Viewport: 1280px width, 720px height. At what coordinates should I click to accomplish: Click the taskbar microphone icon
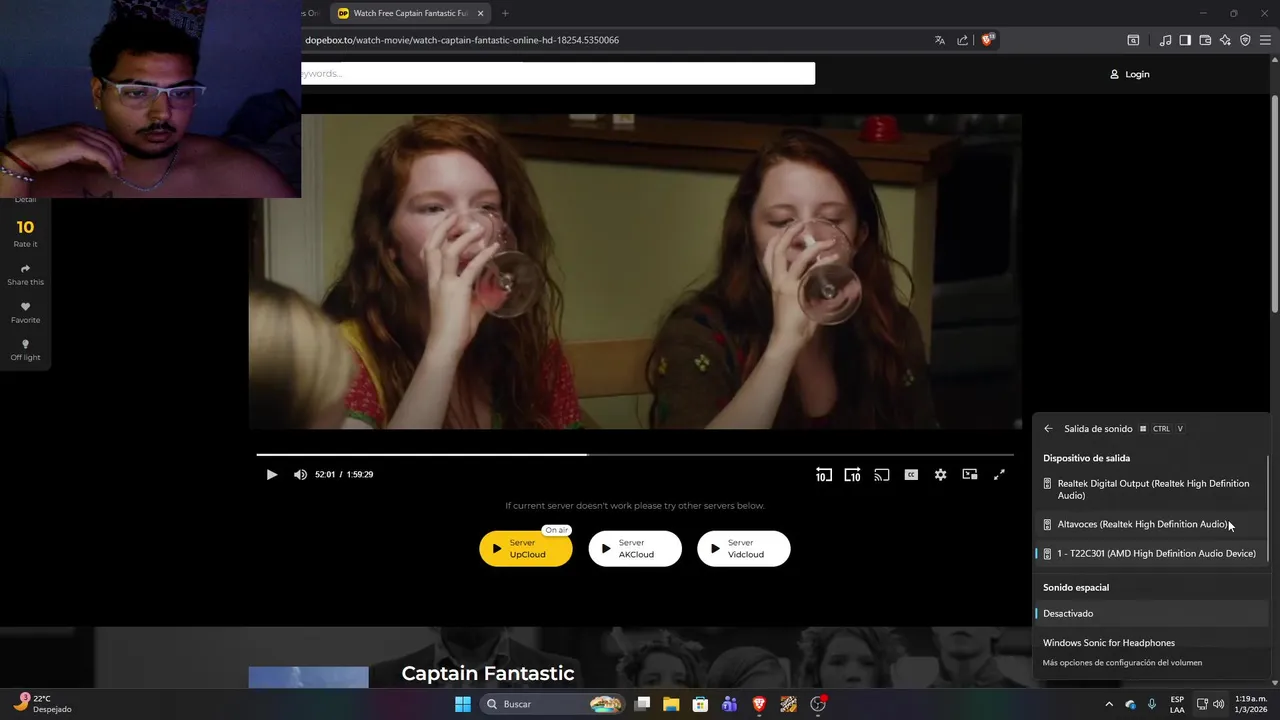click(x=1152, y=704)
